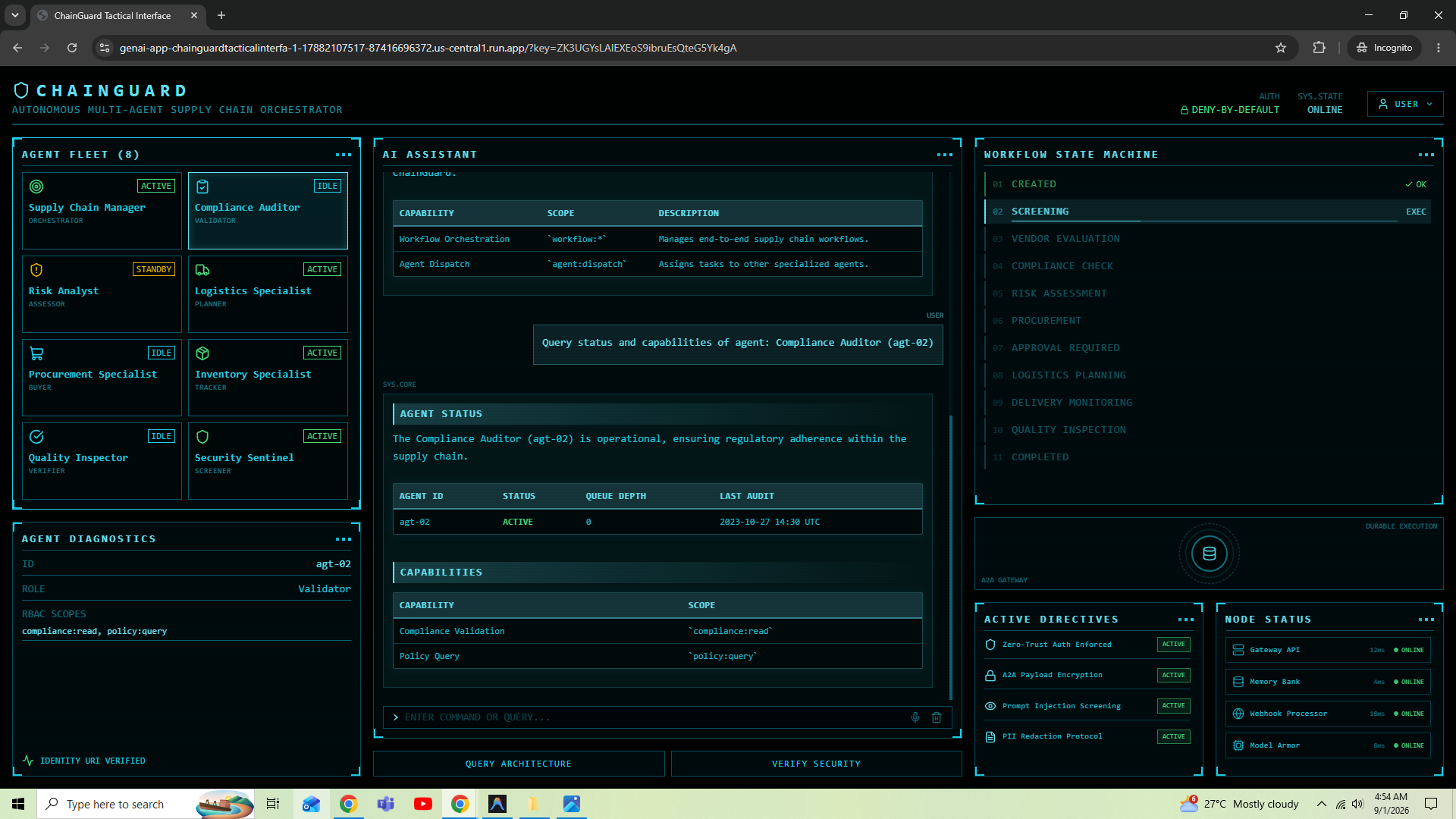Click the Inventory Specialist box icon
Screen dimensions: 1456x819
pyautogui.click(x=202, y=353)
